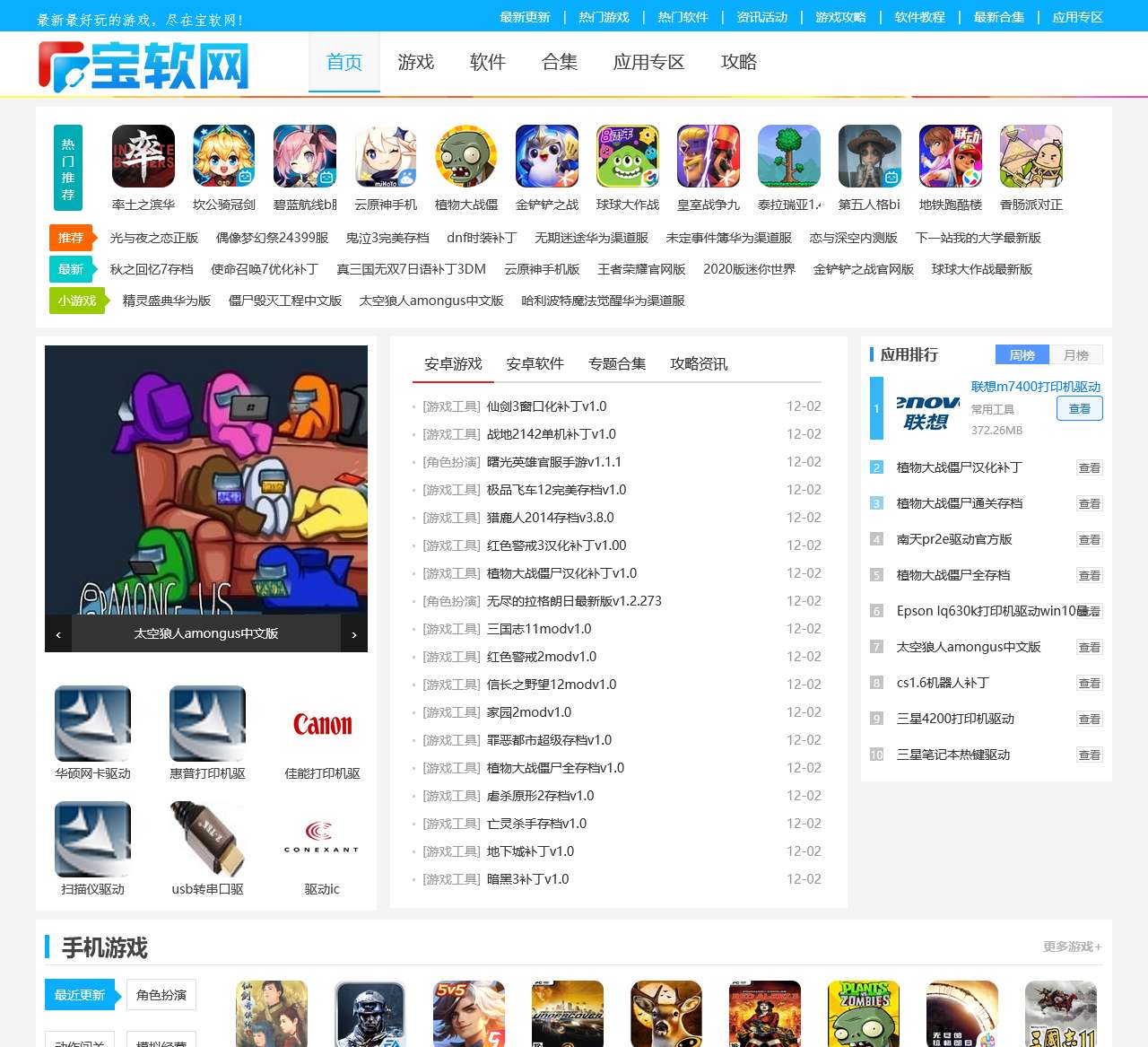Open the 攻略 nav tab
The width and height of the screenshot is (1148, 1047).
[739, 62]
